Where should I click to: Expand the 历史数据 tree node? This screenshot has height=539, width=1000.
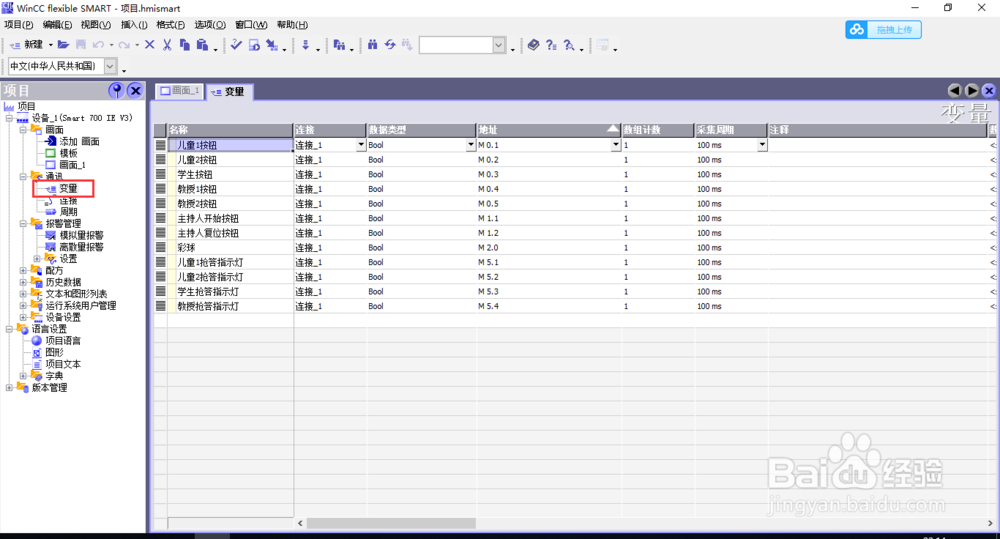[x=23, y=282]
